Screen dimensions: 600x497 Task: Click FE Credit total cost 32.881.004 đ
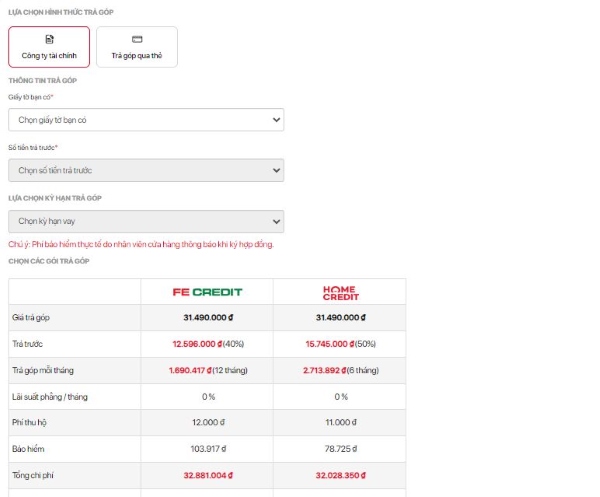click(206, 475)
